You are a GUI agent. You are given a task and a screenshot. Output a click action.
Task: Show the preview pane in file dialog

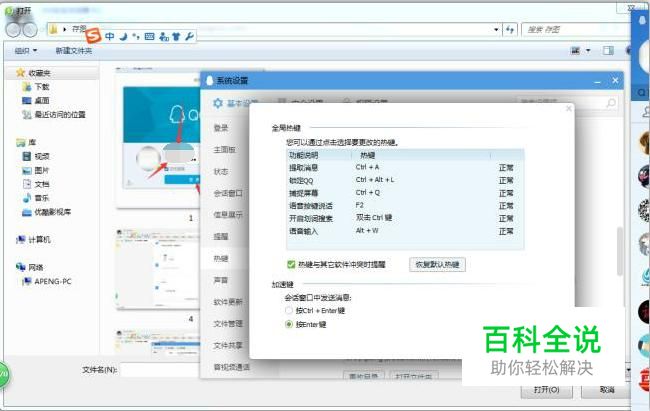608,51
